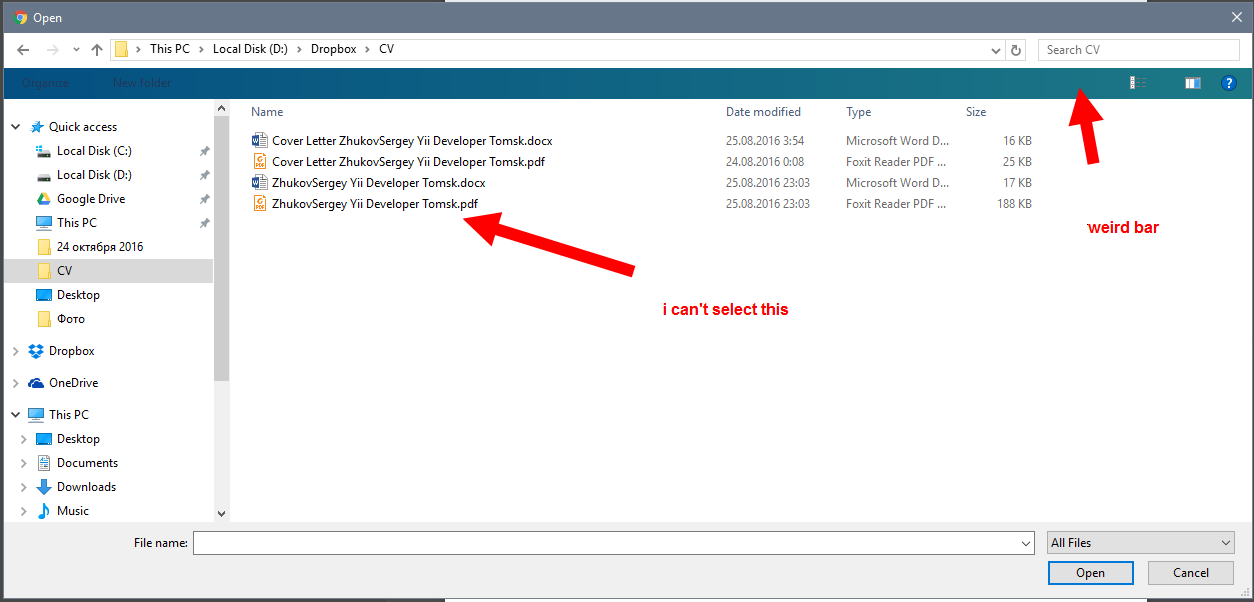Open the Help question mark icon
Screen dimensions: 1254x602
[1229, 83]
